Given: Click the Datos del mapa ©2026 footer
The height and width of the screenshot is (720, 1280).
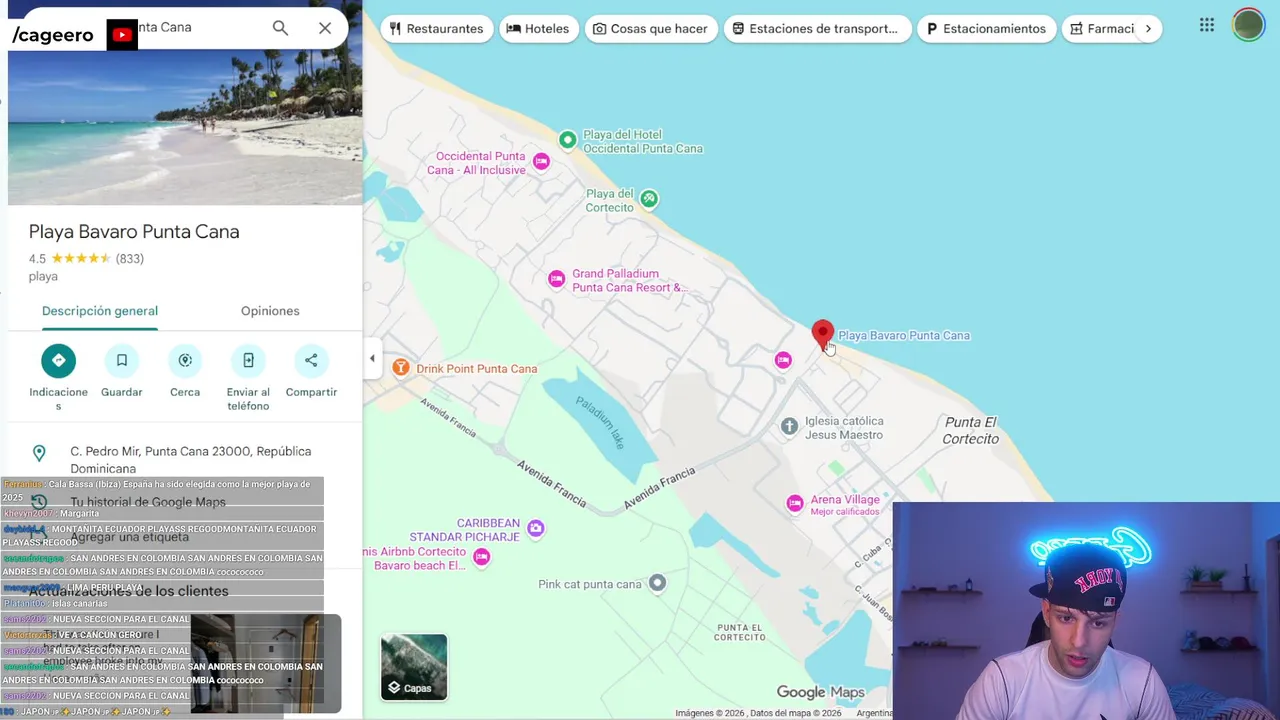Looking at the screenshot, I should 796,713.
